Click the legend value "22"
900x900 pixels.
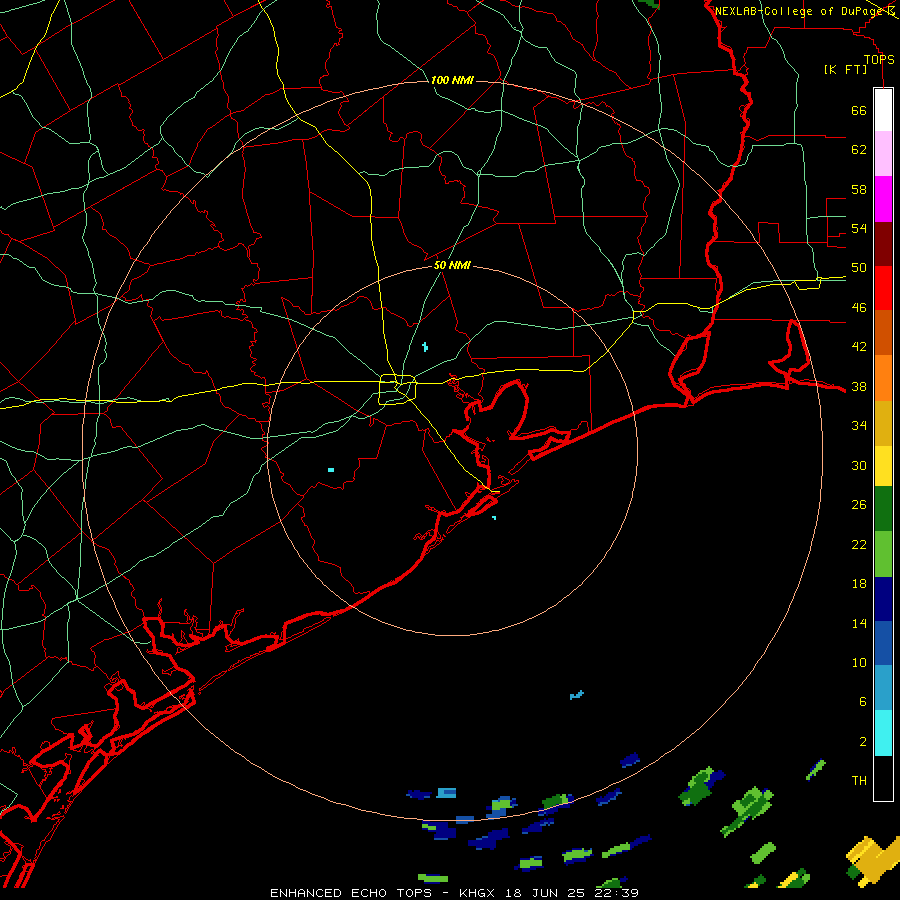[x=859, y=545]
